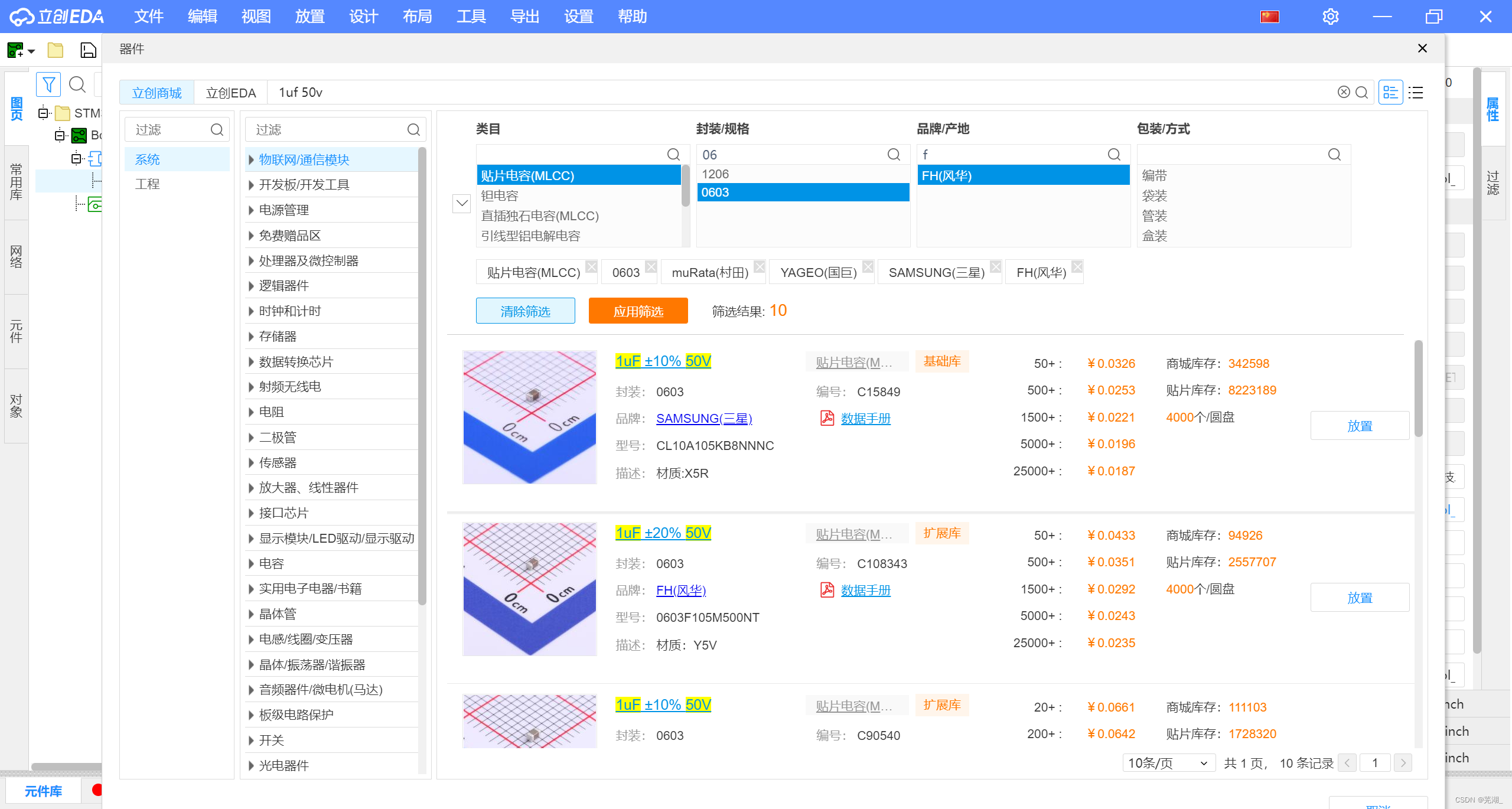Image resolution: width=1512 pixels, height=809 pixels.
Task: Click the filter funnel icon in left panel
Action: (x=48, y=84)
